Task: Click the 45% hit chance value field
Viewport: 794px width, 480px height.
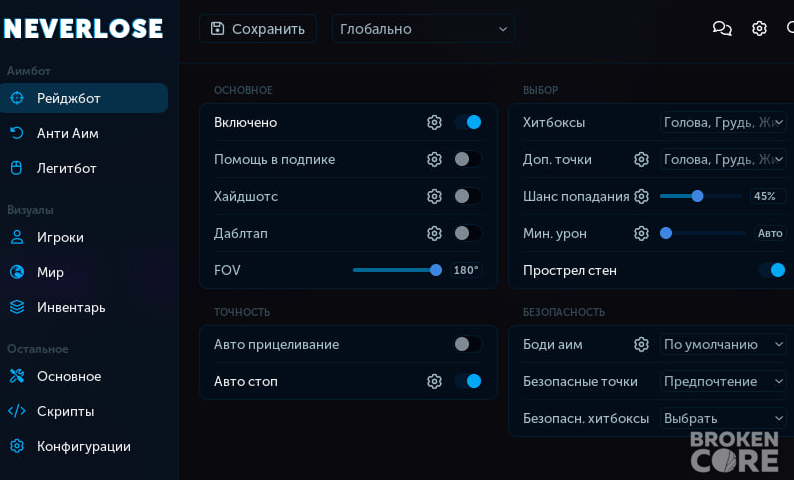Action: (x=768, y=196)
